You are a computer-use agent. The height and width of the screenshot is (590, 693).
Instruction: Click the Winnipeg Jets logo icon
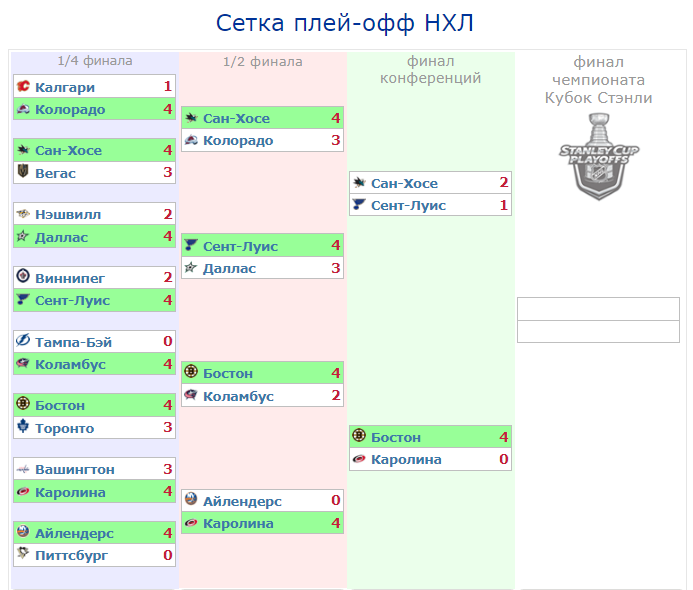(23, 277)
